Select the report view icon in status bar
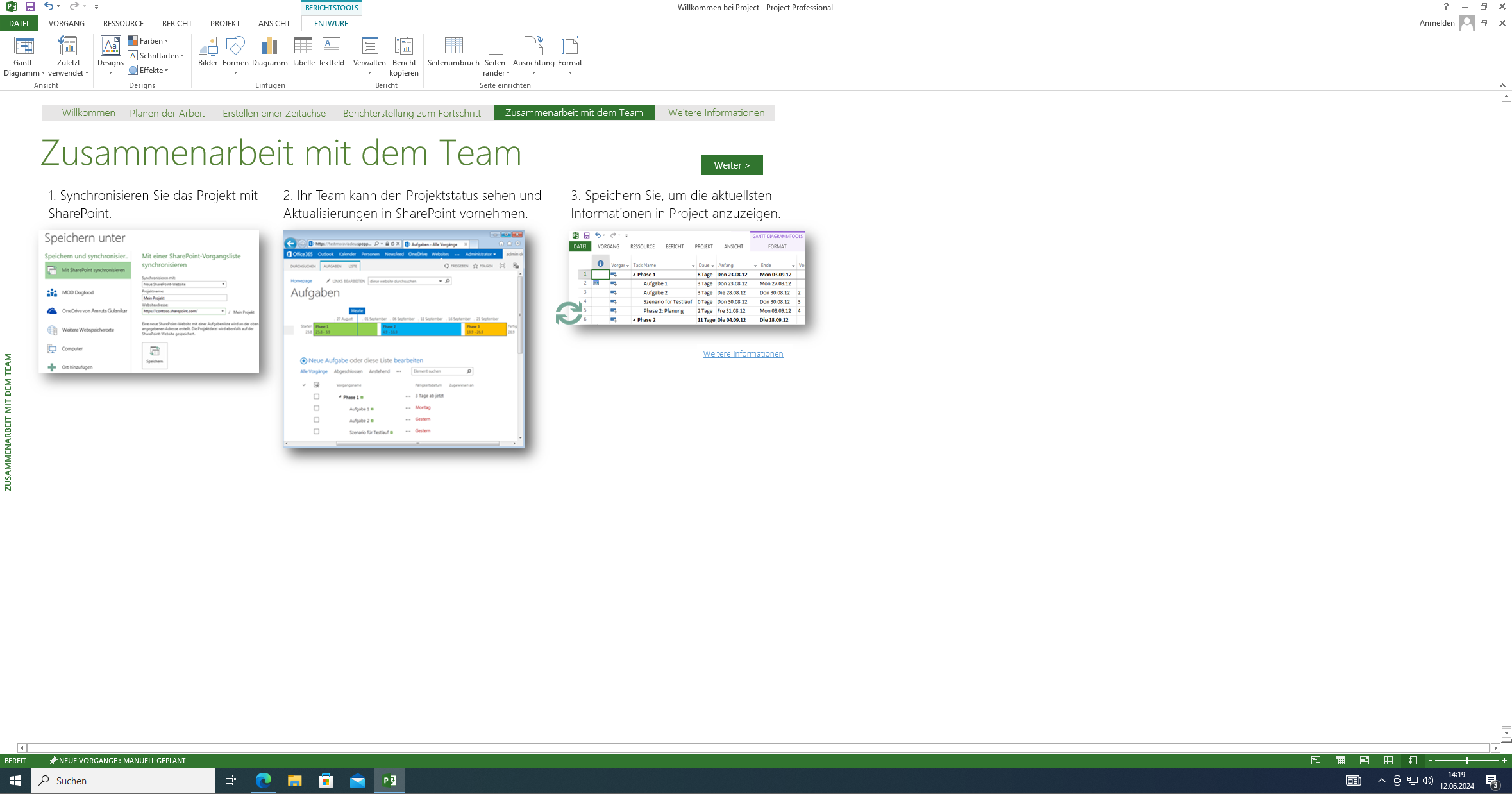This screenshot has width=1512, height=794. [1413, 761]
